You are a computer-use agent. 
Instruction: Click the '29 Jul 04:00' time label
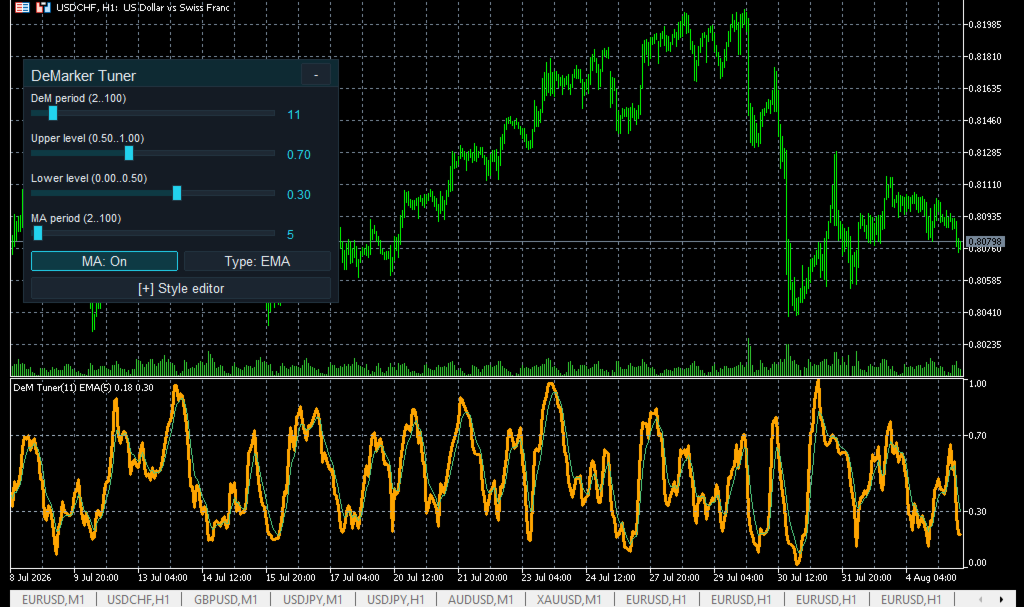click(x=739, y=578)
